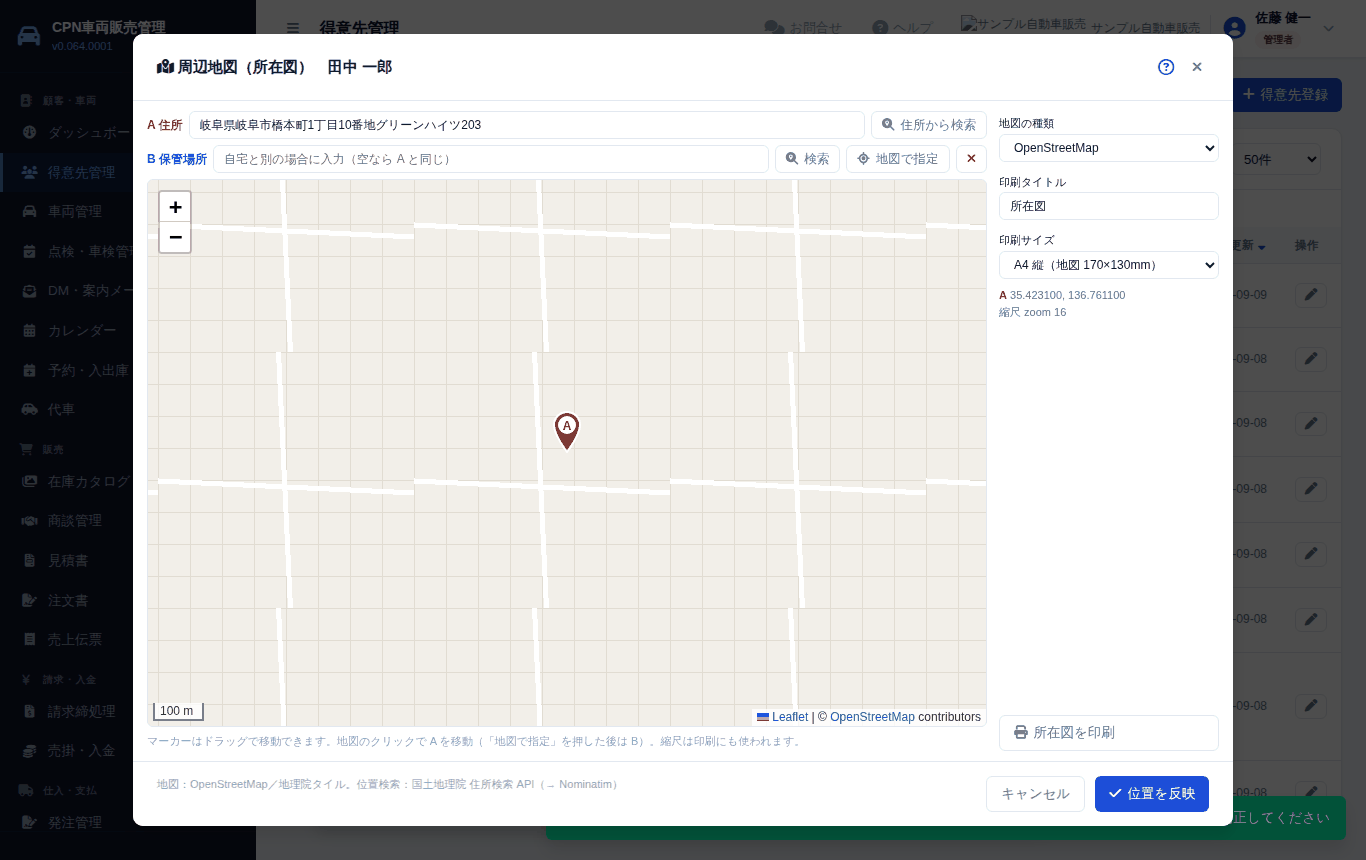
Task: Confirm with the 位置を反映 button
Action: click(x=1152, y=794)
